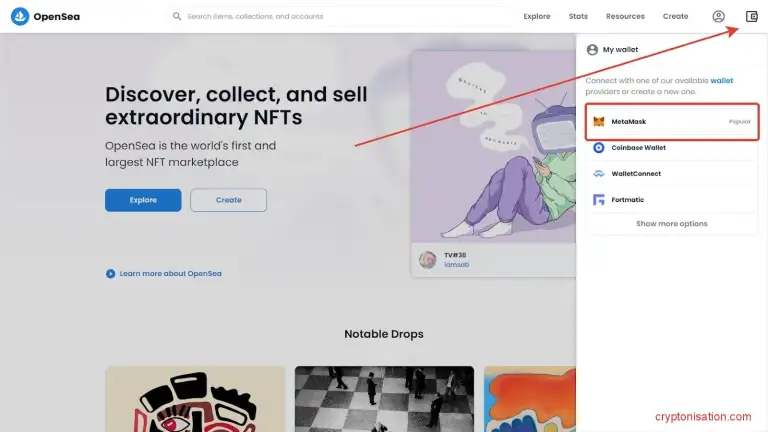
Task: Follow the blue wallet hyperlink
Action: coord(721,80)
